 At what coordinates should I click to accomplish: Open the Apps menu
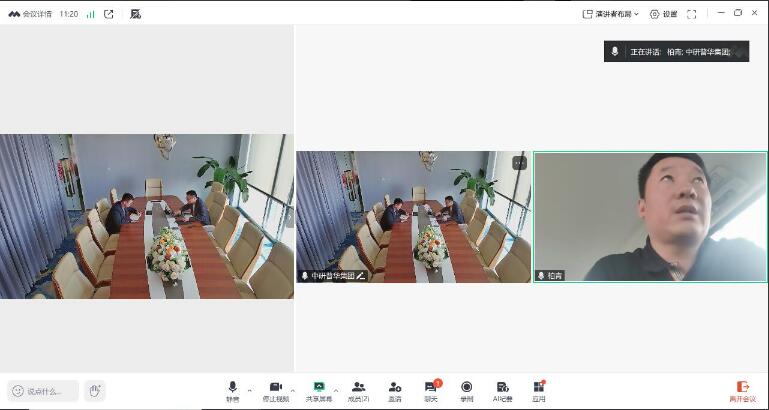click(x=538, y=388)
